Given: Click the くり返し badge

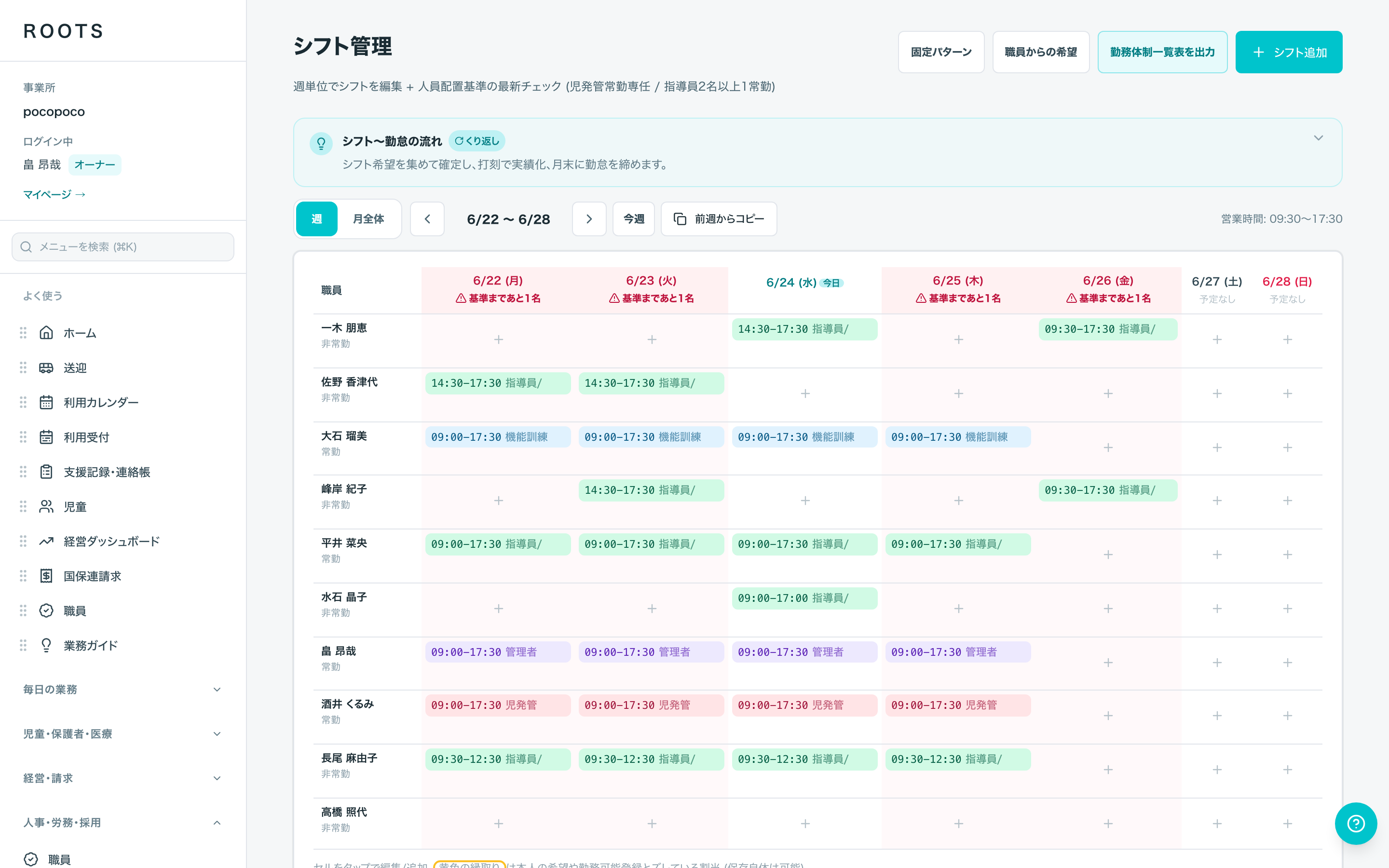Looking at the screenshot, I should tap(477, 141).
